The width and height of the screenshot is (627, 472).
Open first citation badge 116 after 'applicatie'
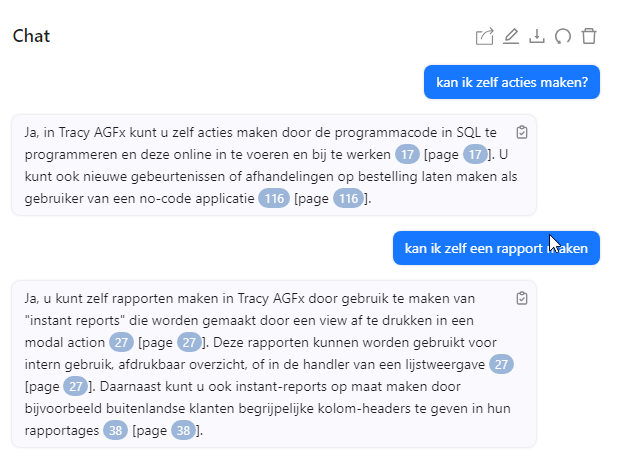tap(274, 198)
